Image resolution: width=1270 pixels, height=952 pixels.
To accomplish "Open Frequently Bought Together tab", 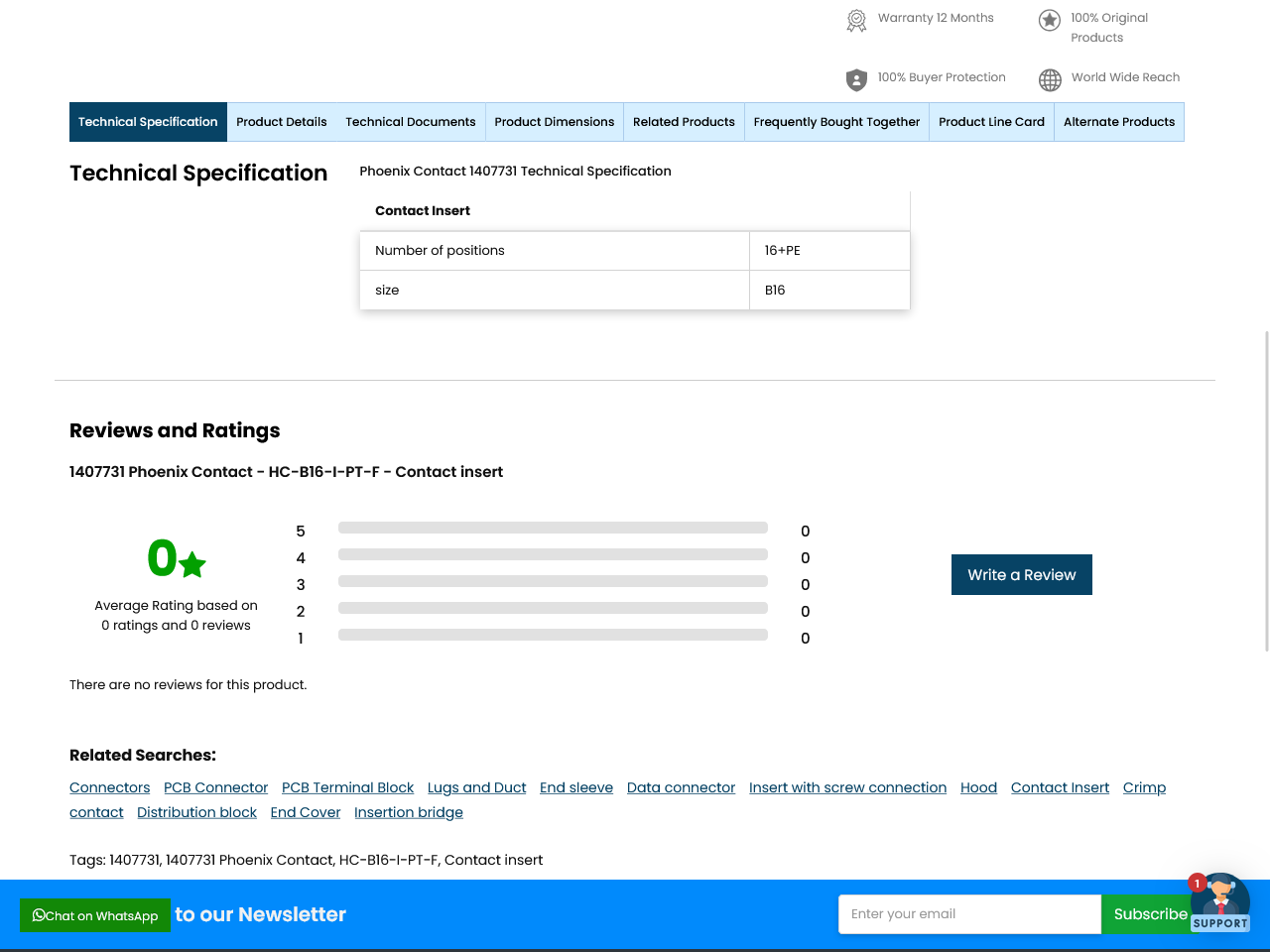I will pyautogui.click(x=836, y=122).
